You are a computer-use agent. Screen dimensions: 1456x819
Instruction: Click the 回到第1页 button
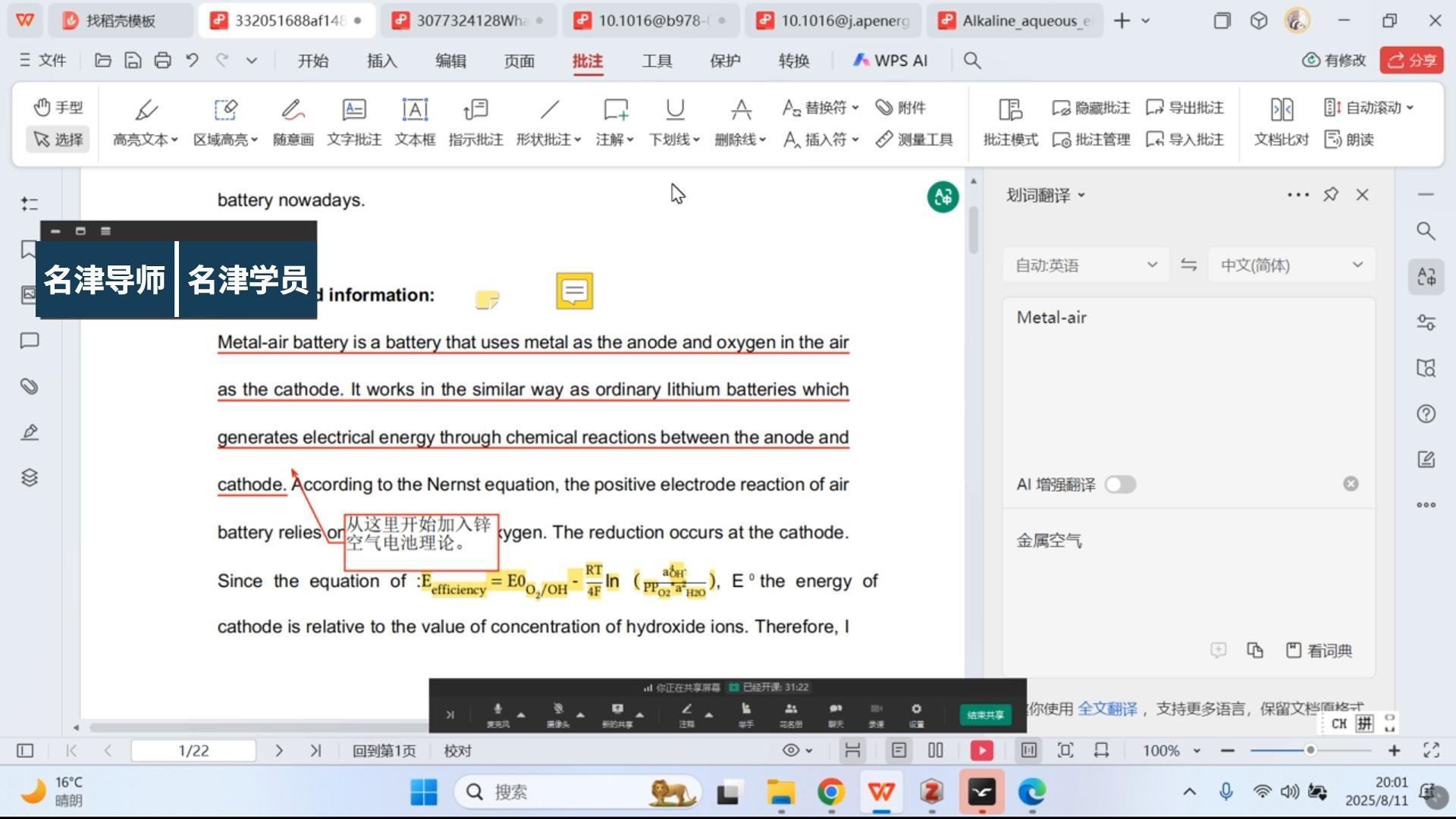tap(384, 751)
